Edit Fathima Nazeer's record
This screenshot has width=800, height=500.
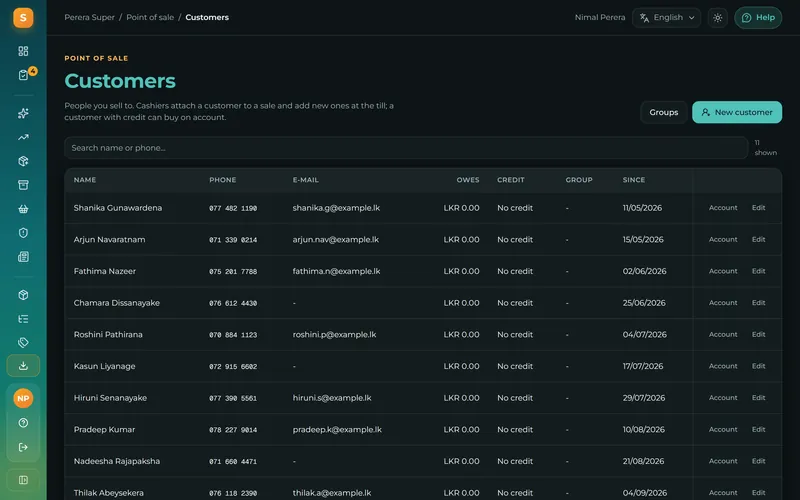[x=759, y=271]
